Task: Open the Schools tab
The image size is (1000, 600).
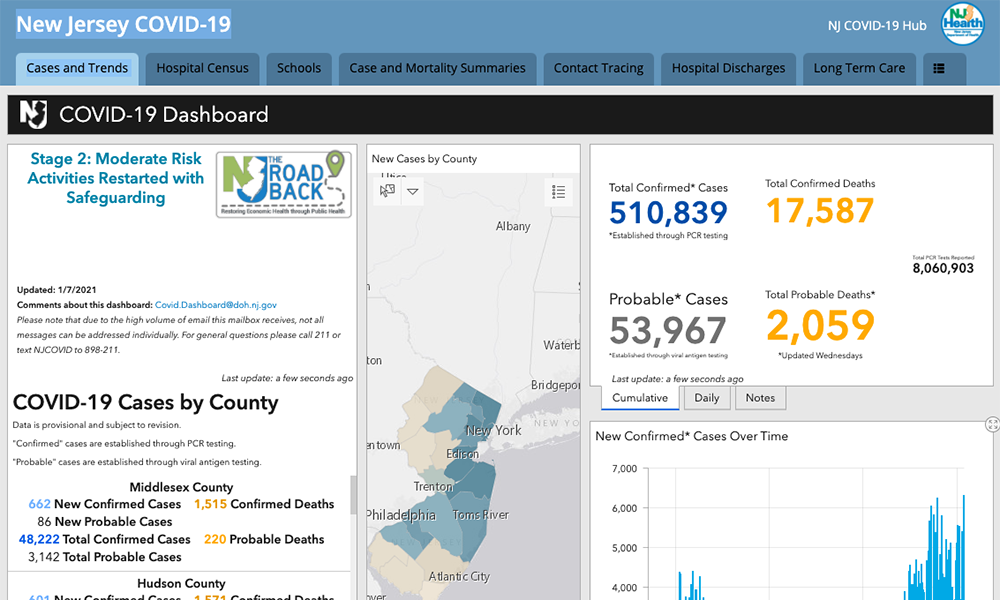Action: 299,68
